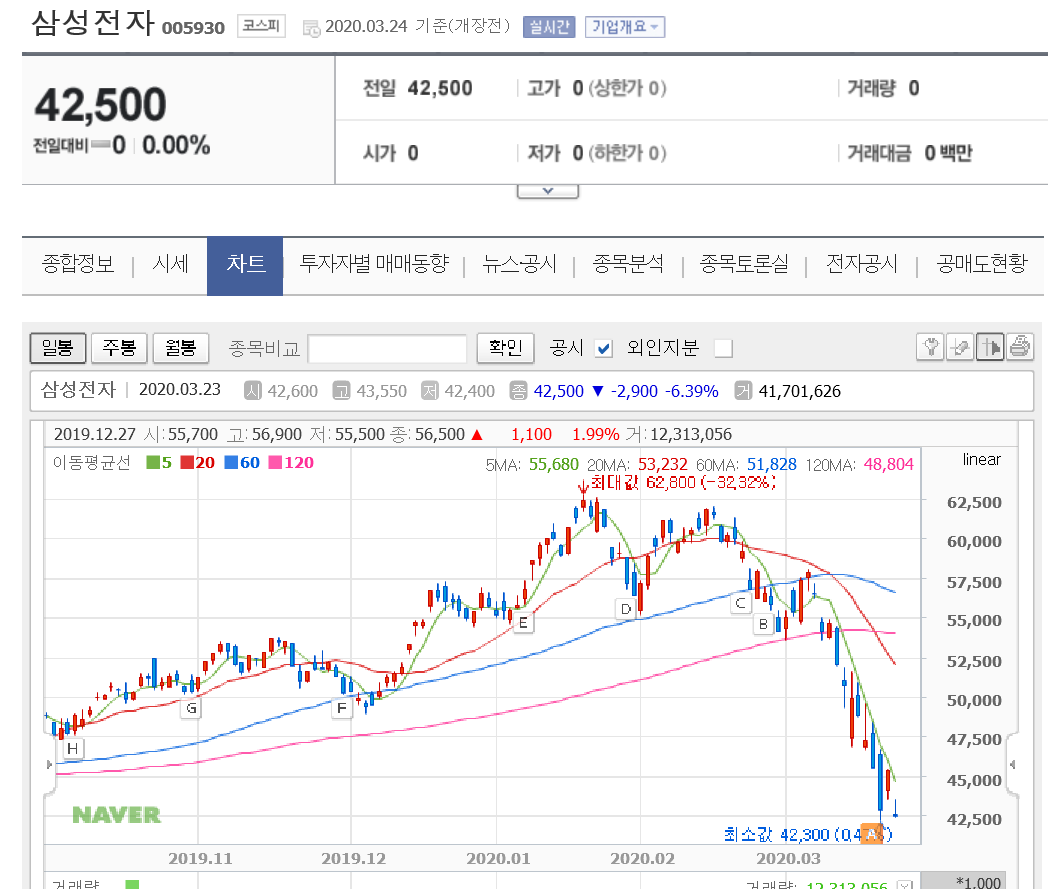Open the 공매도현황 tab

click(x=981, y=264)
